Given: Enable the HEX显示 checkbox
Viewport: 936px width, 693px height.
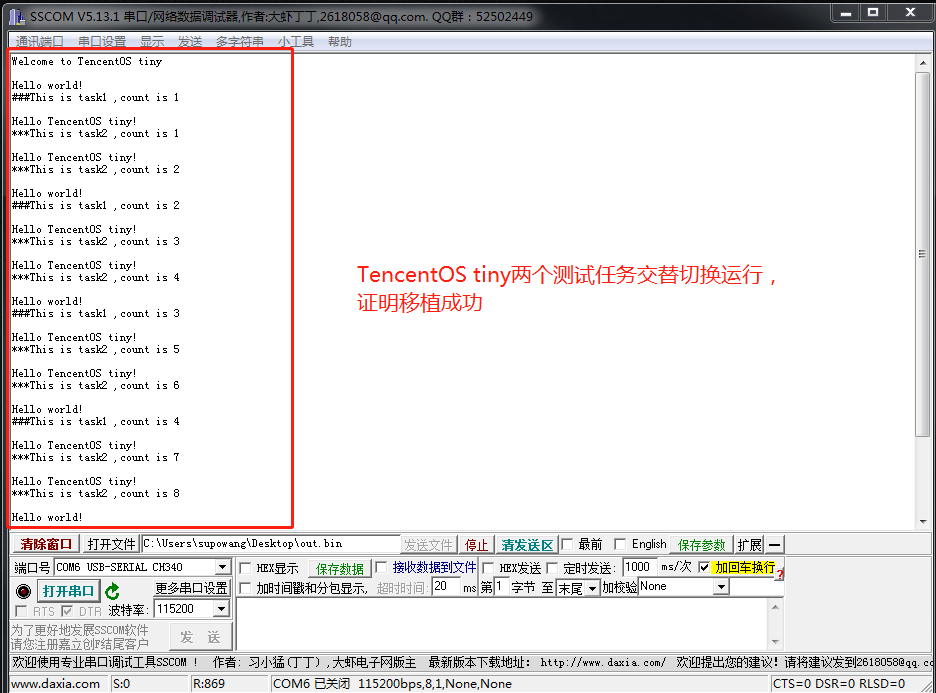Looking at the screenshot, I should click(246, 568).
